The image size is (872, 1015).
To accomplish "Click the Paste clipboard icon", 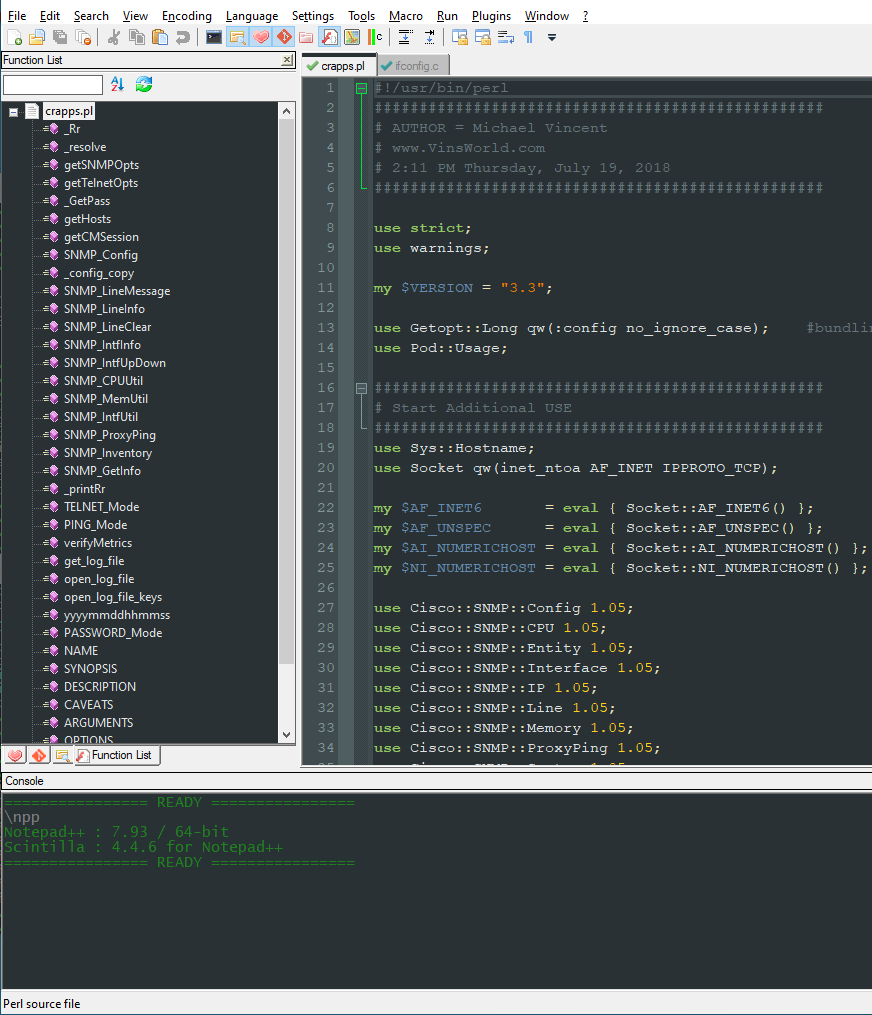I will (x=160, y=38).
